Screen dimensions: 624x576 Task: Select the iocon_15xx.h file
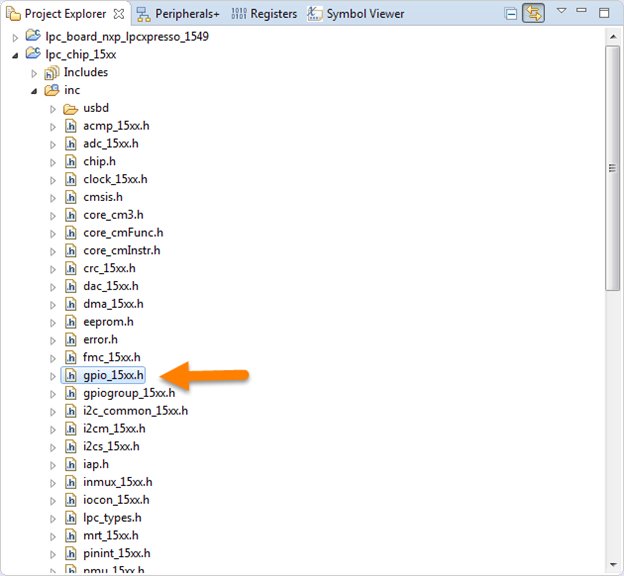coord(116,500)
